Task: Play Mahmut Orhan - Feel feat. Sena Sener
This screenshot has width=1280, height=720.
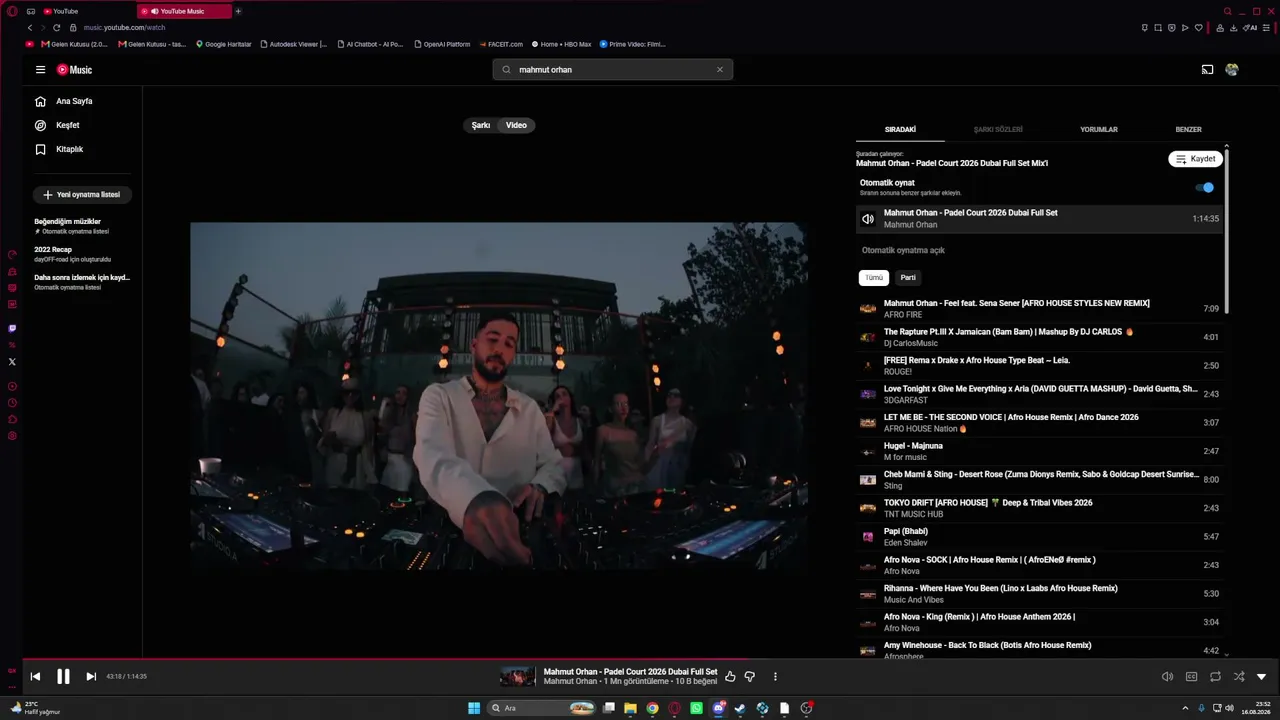Action: [1040, 309]
